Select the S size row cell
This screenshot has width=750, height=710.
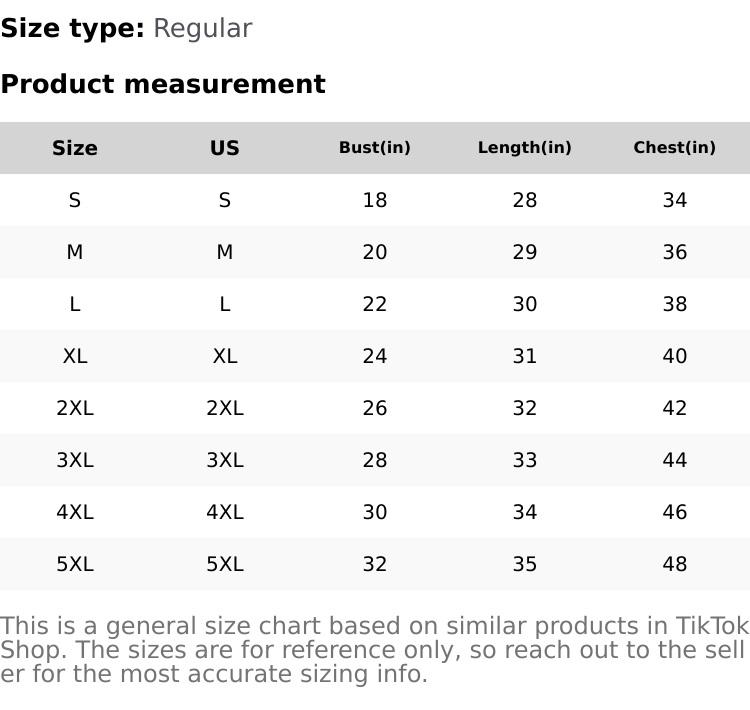coord(75,200)
